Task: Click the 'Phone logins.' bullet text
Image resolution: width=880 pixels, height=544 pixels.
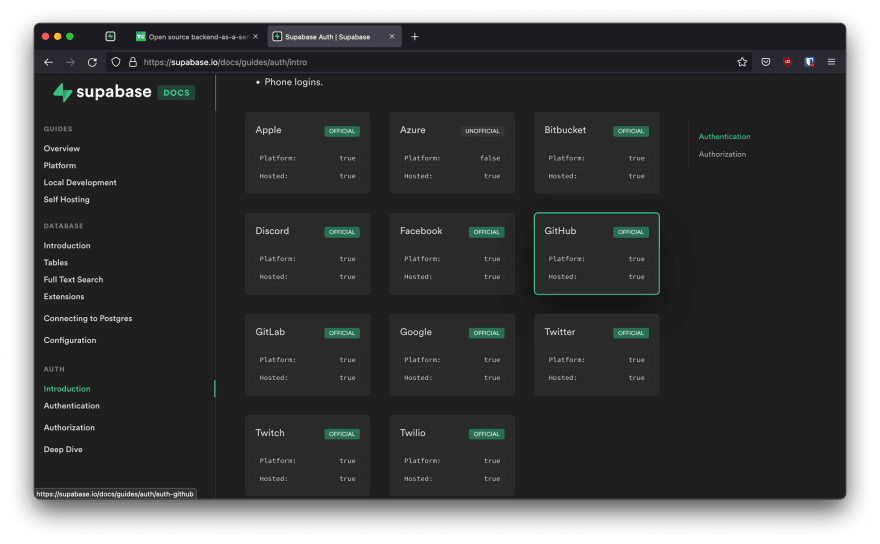Action: tap(294, 82)
